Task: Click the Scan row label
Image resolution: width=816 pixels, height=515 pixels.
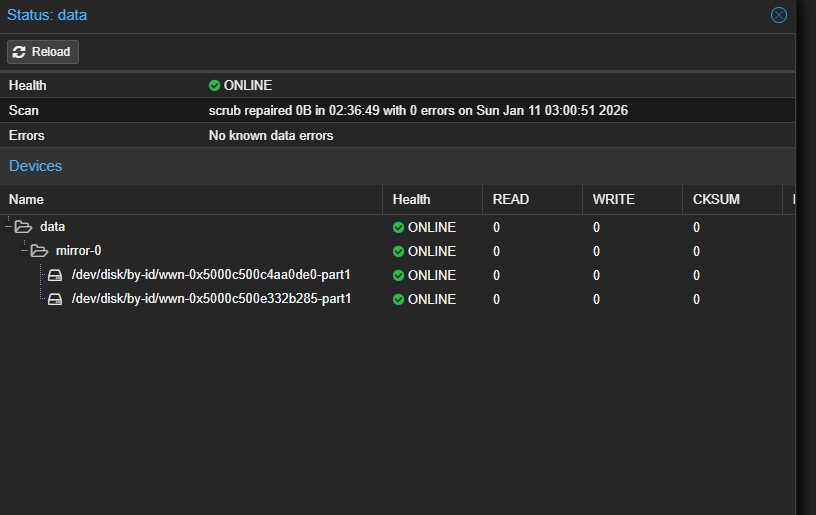Action: coord(23,110)
